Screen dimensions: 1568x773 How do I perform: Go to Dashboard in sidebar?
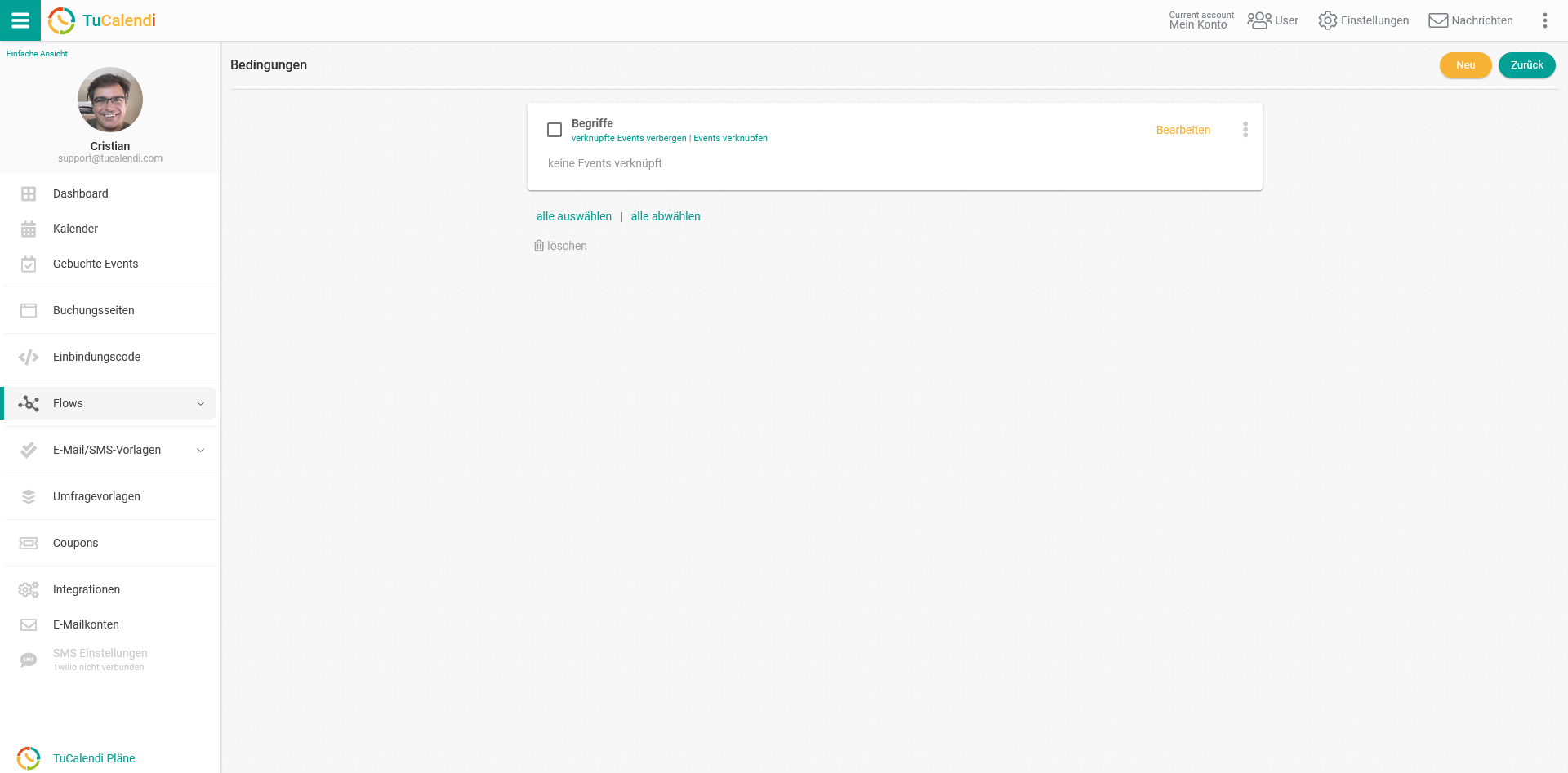point(80,193)
